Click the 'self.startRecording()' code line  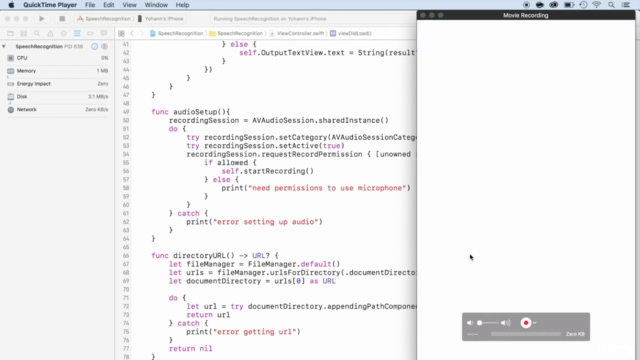[267, 171]
